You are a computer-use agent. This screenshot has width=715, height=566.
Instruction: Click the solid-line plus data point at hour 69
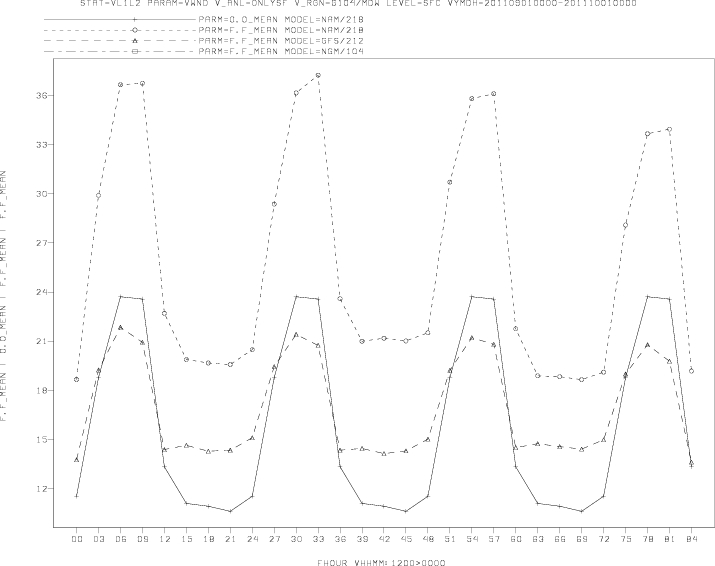[581, 511]
